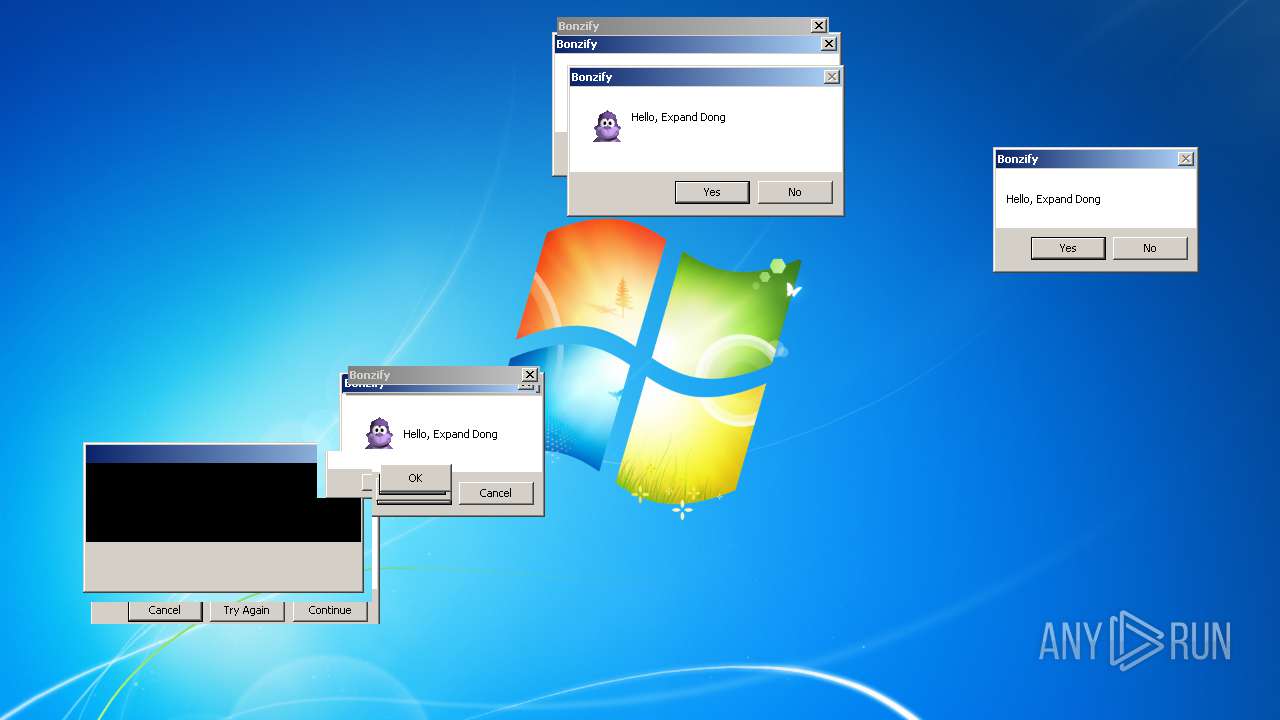Image resolution: width=1280 pixels, height=720 pixels.
Task: Click the Continue button
Action: [x=330, y=610]
